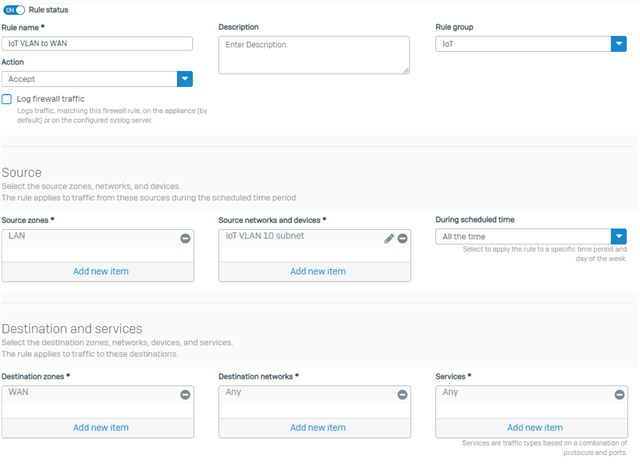Remove Any from Destination networks
Viewport: 640px width, 465px height.
tap(402, 395)
